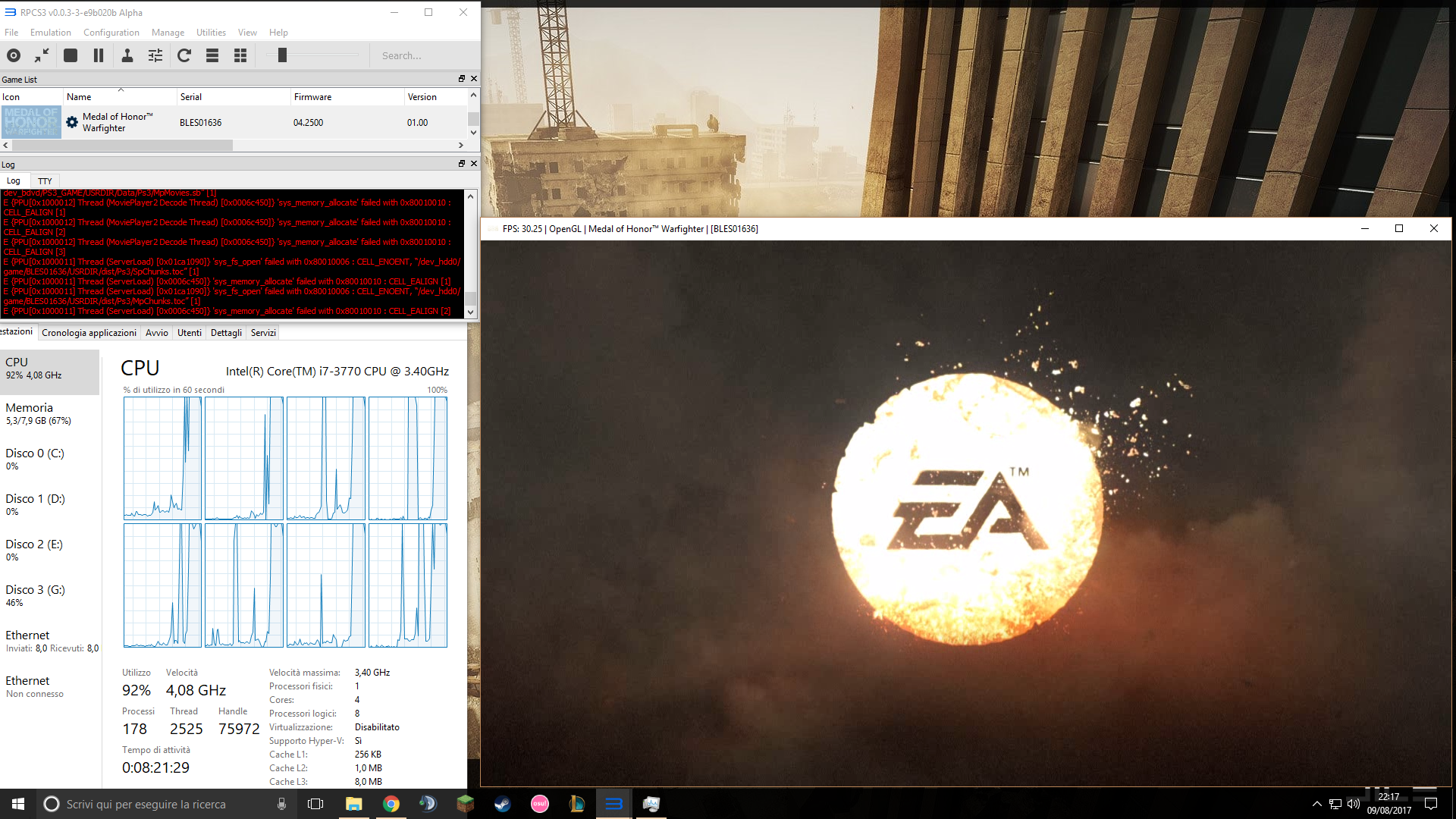
Task: Open the Emulation menu
Action: pos(50,33)
